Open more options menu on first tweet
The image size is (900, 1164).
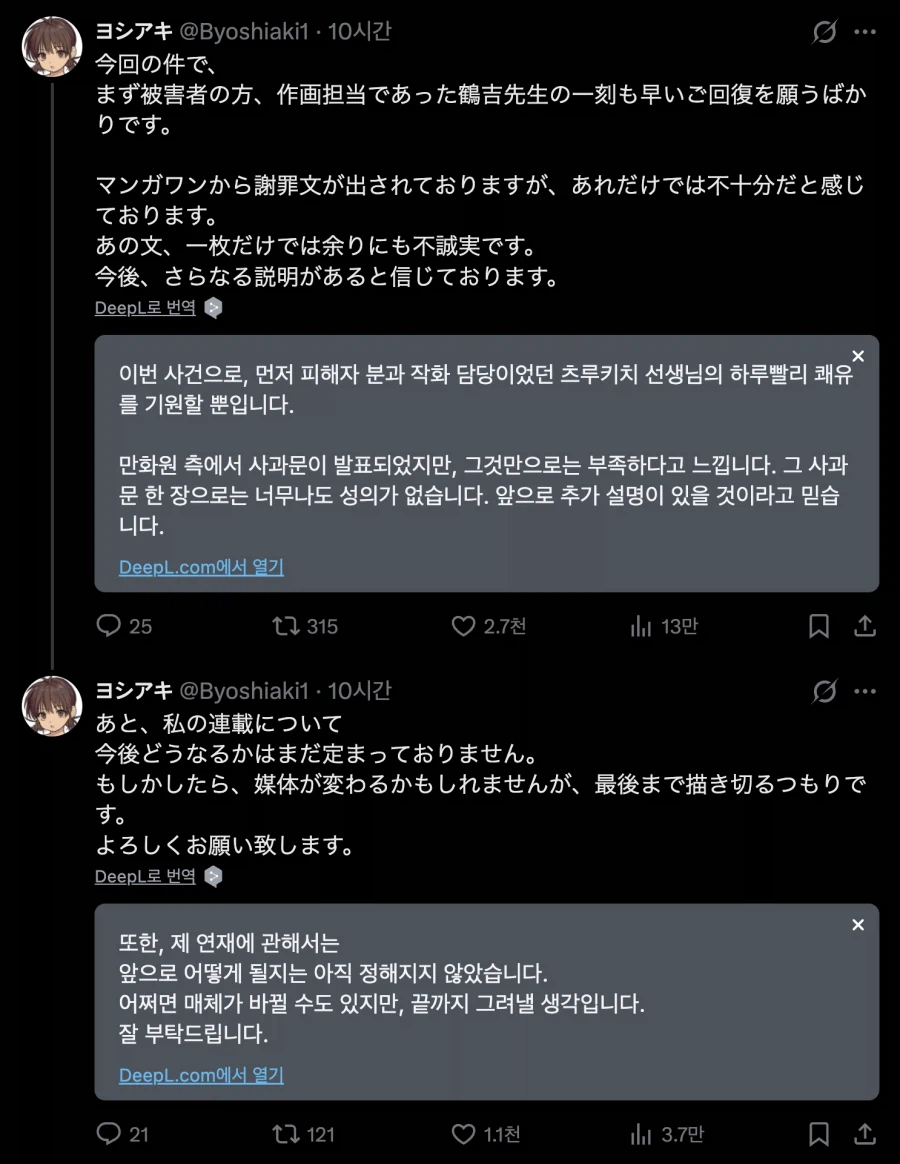(865, 32)
